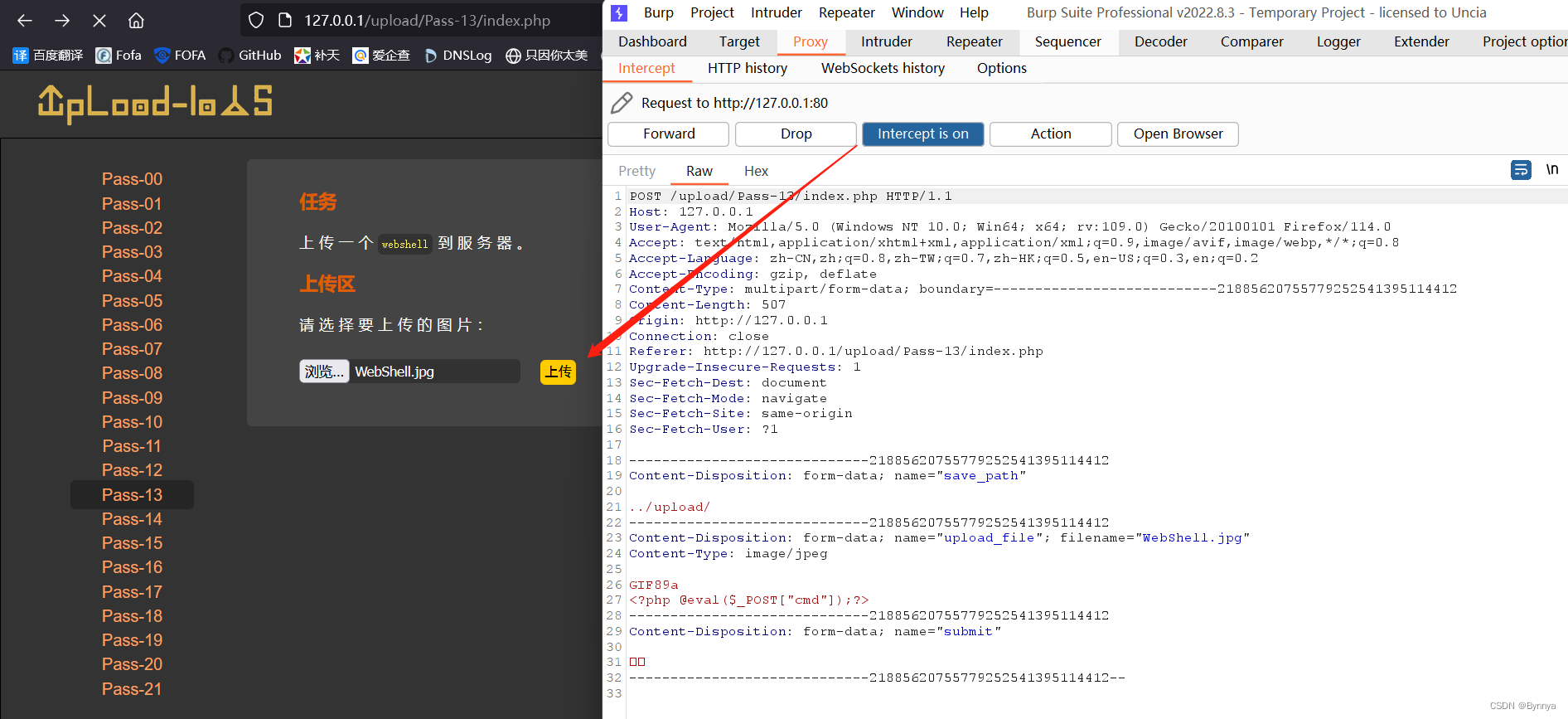Click URL address bar

point(427,21)
